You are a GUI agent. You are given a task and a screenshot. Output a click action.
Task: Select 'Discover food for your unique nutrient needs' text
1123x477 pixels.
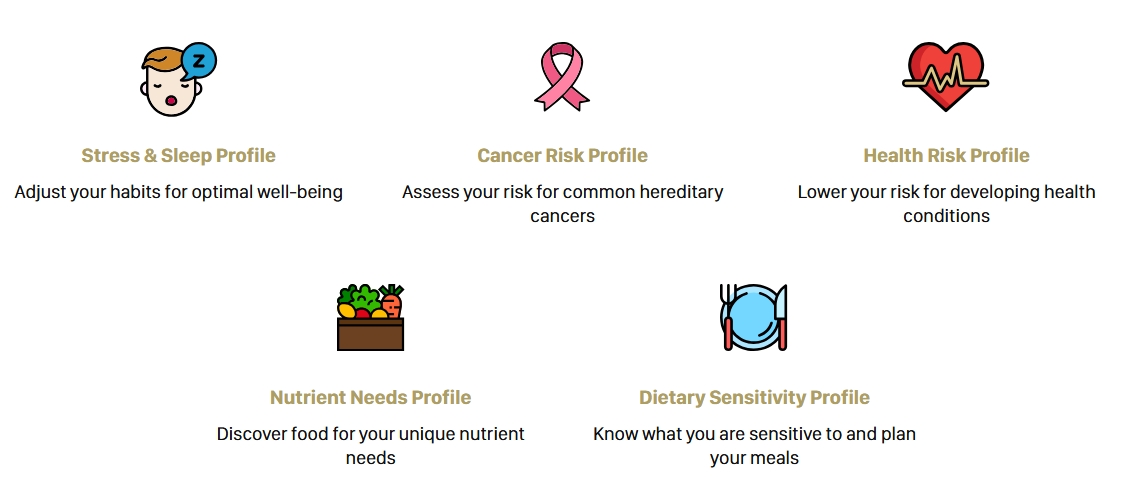370,445
